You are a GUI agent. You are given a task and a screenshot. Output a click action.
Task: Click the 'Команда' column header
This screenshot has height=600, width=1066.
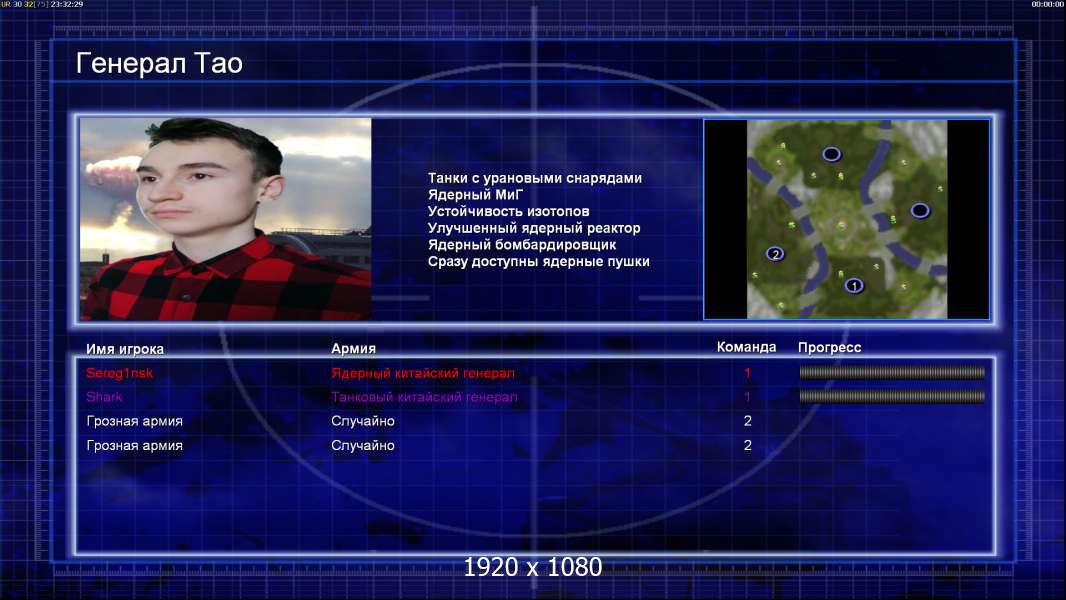746,347
